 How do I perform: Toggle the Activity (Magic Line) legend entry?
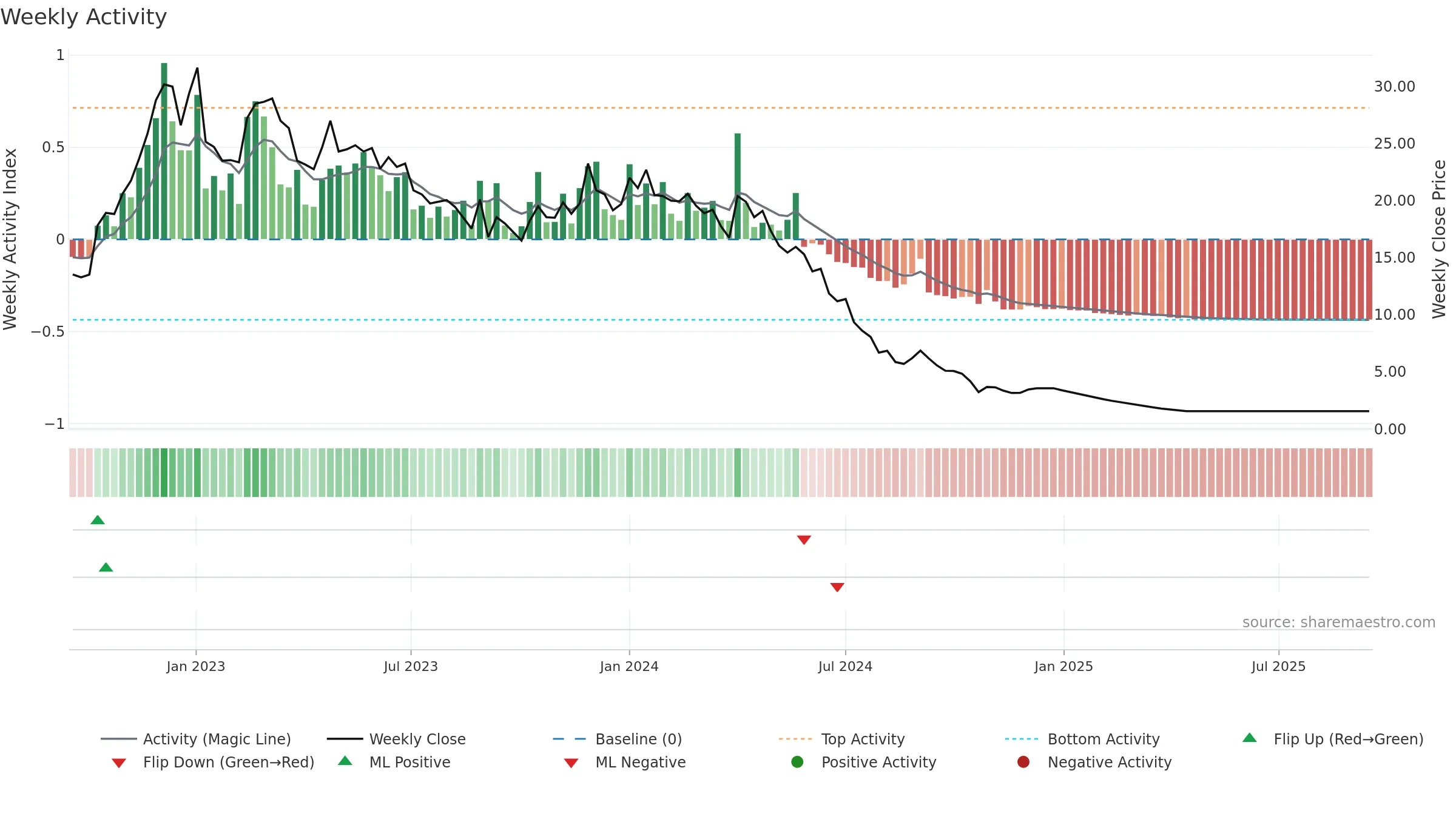[x=196, y=739]
